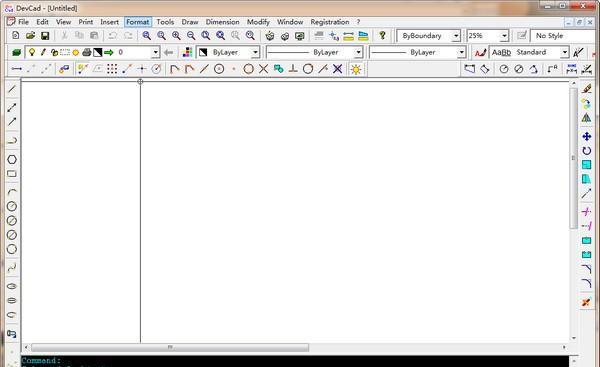This screenshot has width=600, height=367.
Task: Open the Dimension menu
Action: (222, 22)
